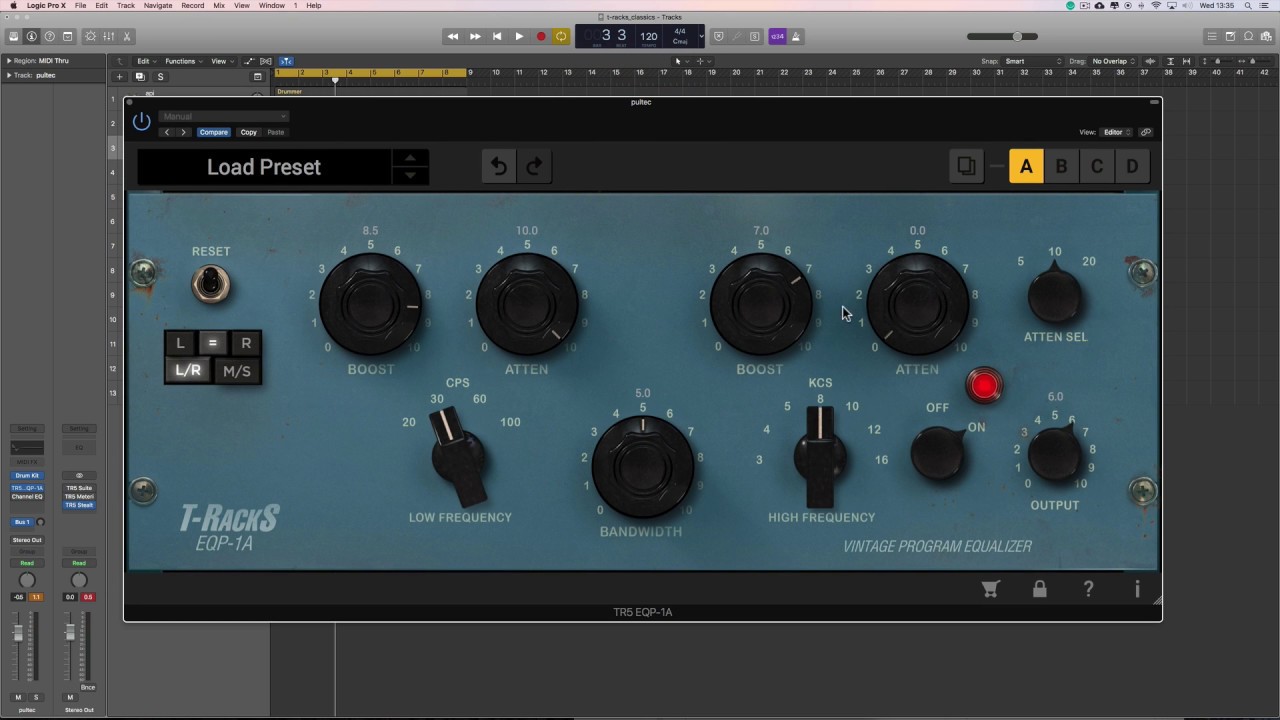Open the Manual preset dropdown

tap(224, 117)
